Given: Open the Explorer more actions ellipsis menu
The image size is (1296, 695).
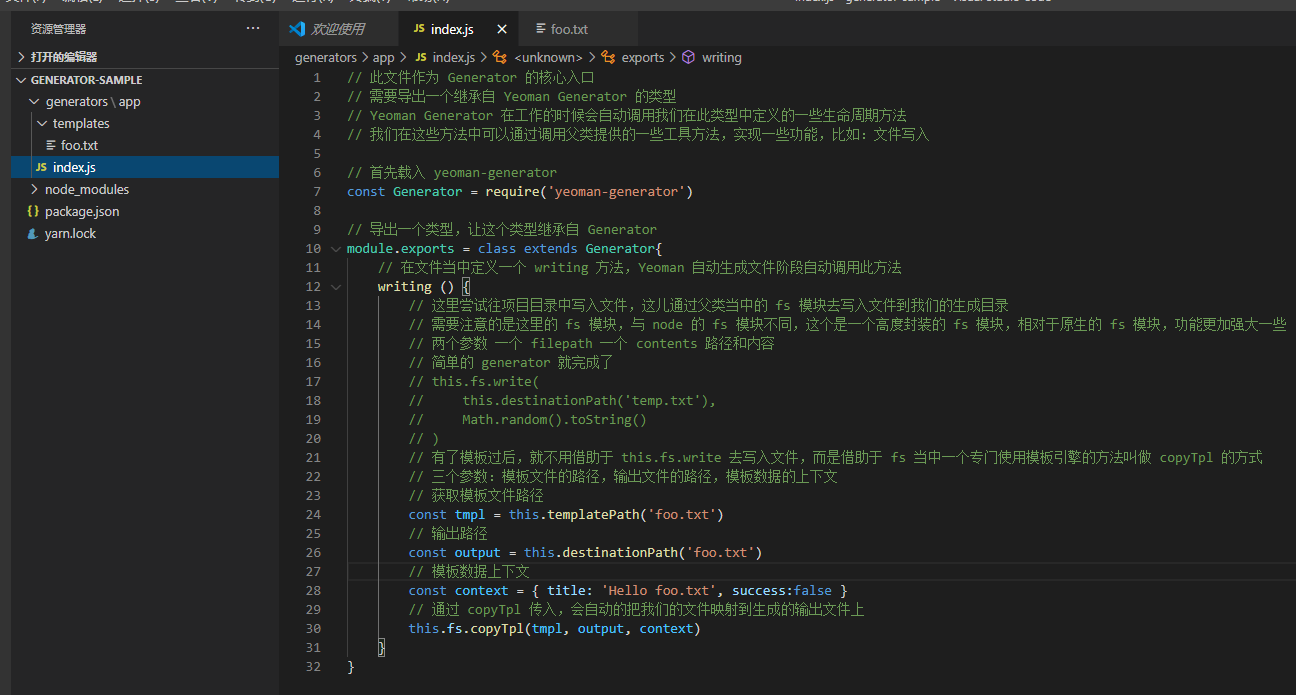Looking at the screenshot, I should coord(253,29).
